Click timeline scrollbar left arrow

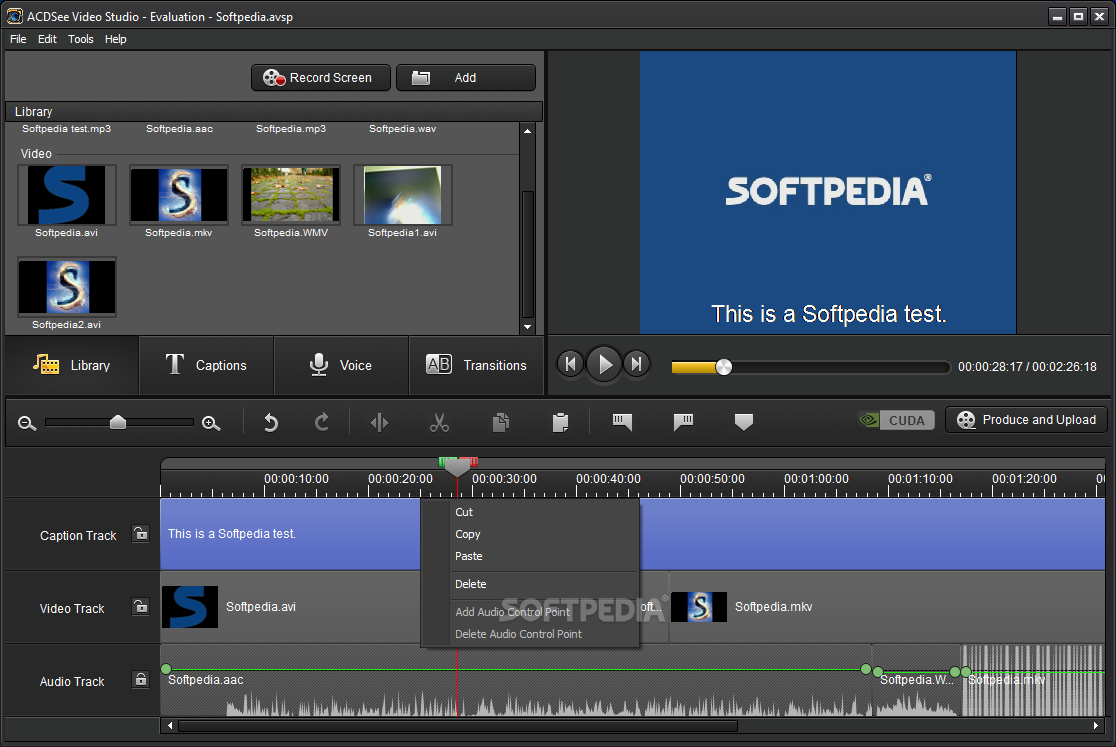[169, 726]
